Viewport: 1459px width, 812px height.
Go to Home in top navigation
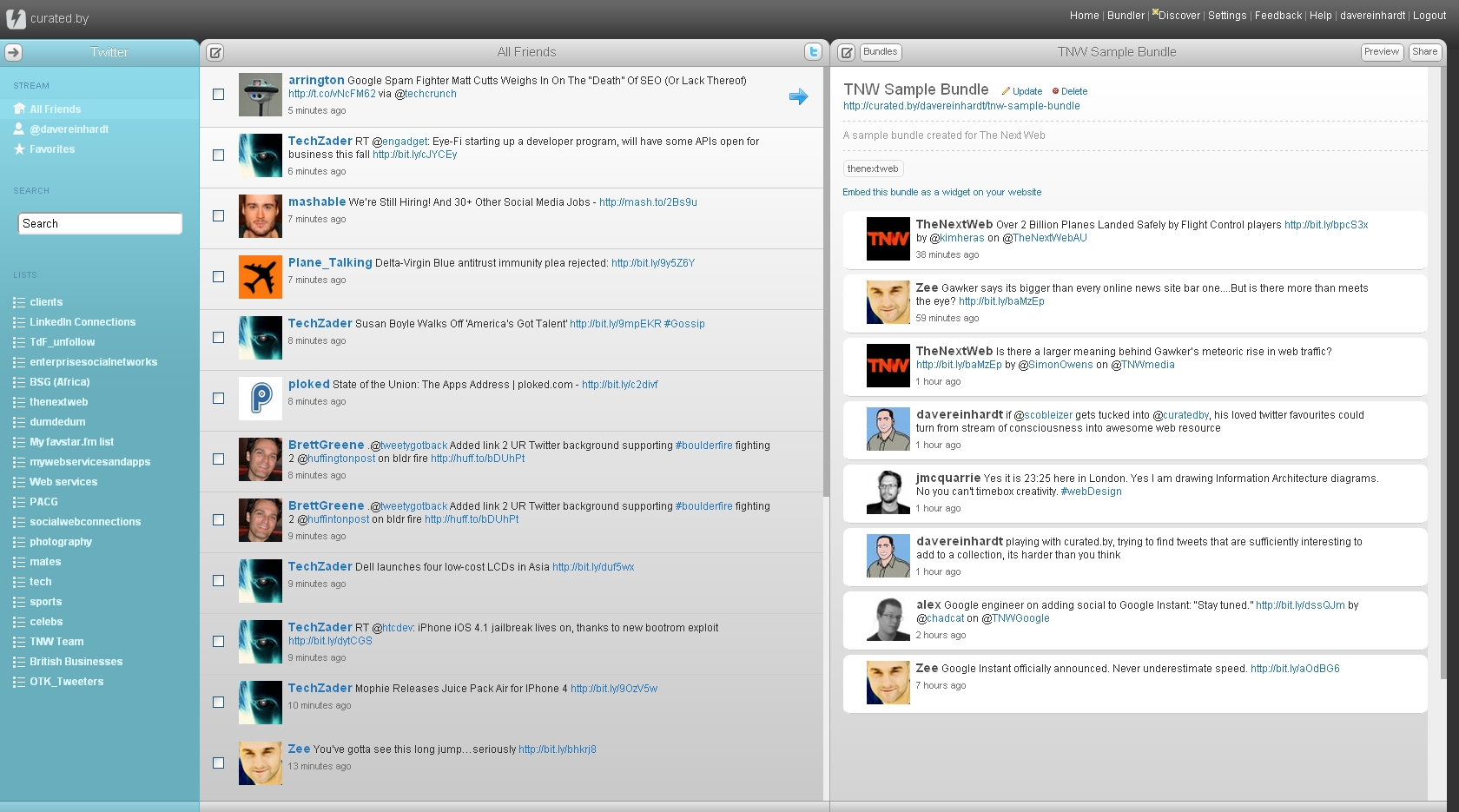pyautogui.click(x=1084, y=16)
